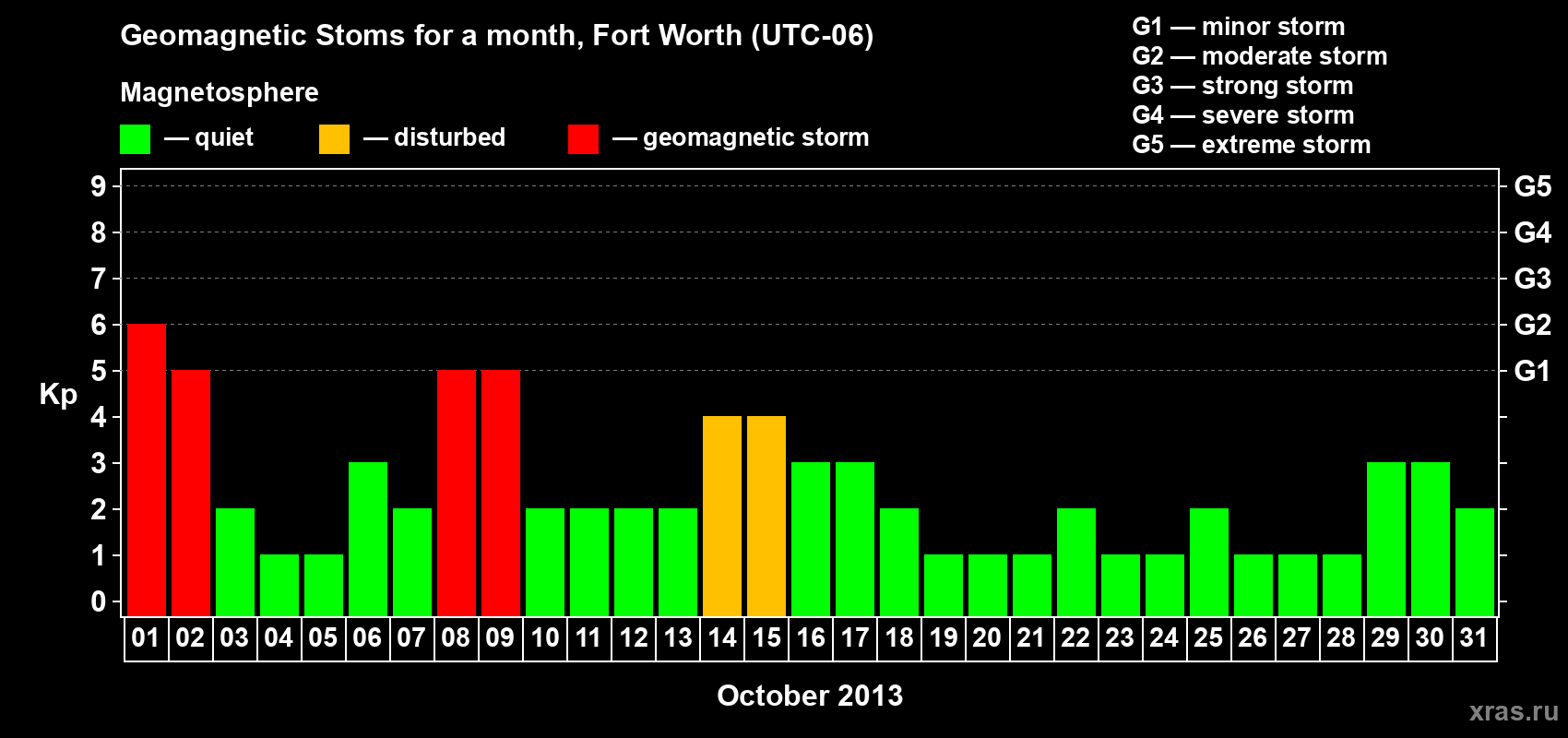Click the Kp value 9 on left axis

pyautogui.click(x=99, y=186)
